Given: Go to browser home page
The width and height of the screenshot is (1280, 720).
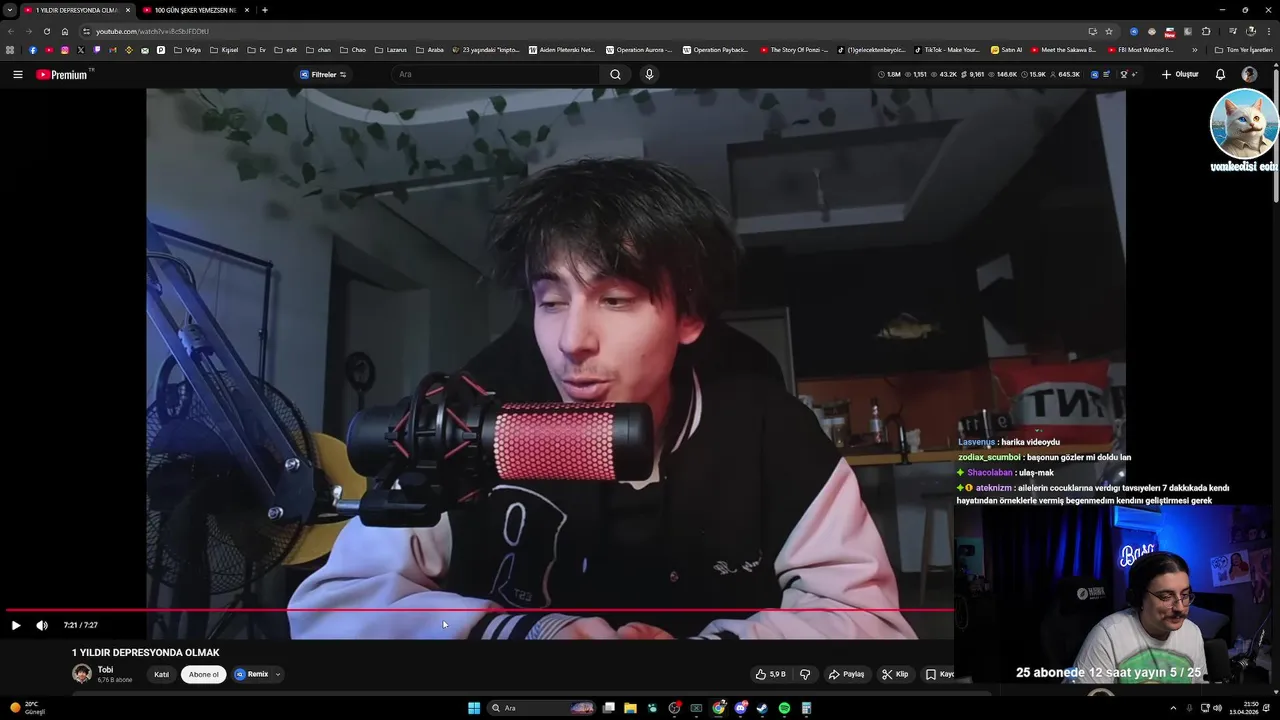Looking at the screenshot, I should tap(65, 31).
